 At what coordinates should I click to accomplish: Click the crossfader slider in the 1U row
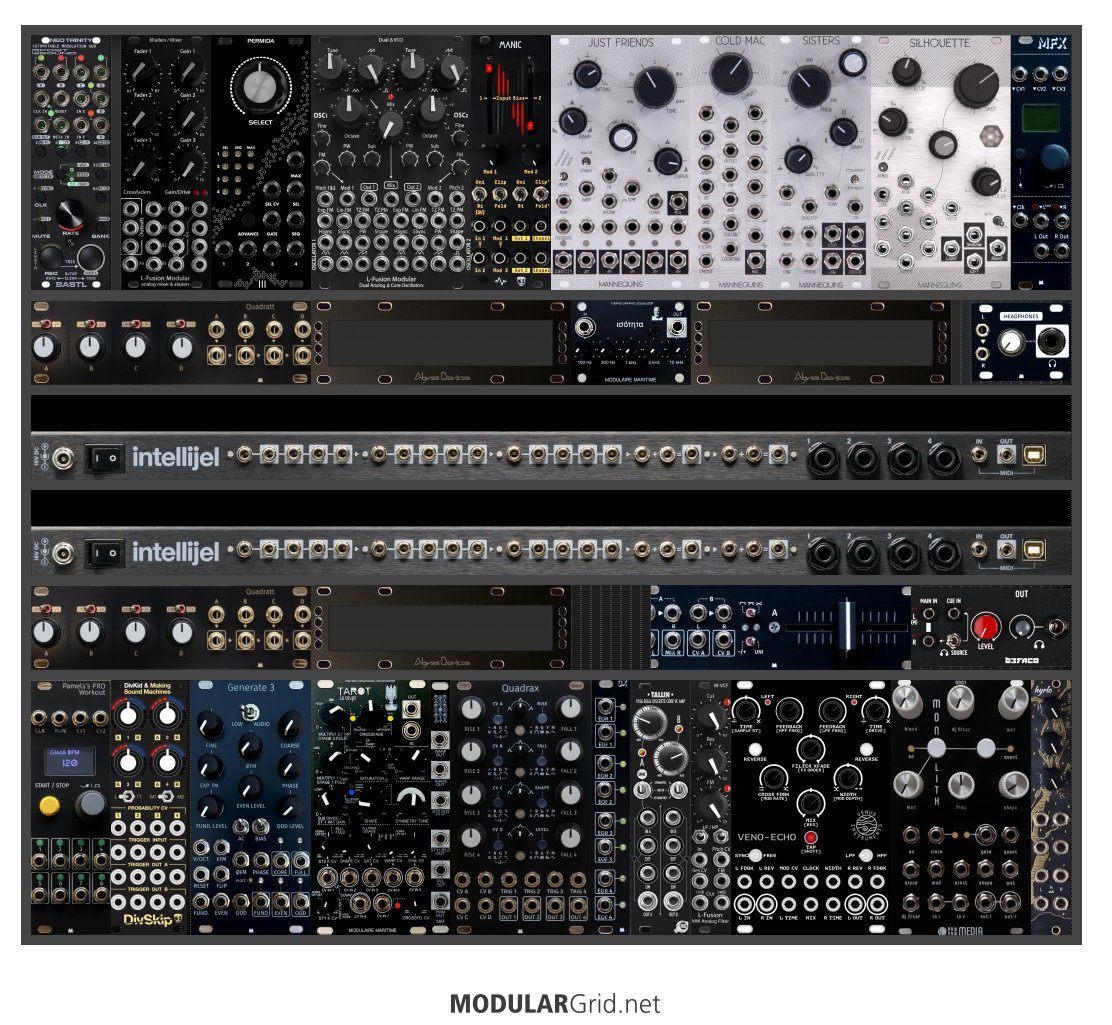(846, 624)
